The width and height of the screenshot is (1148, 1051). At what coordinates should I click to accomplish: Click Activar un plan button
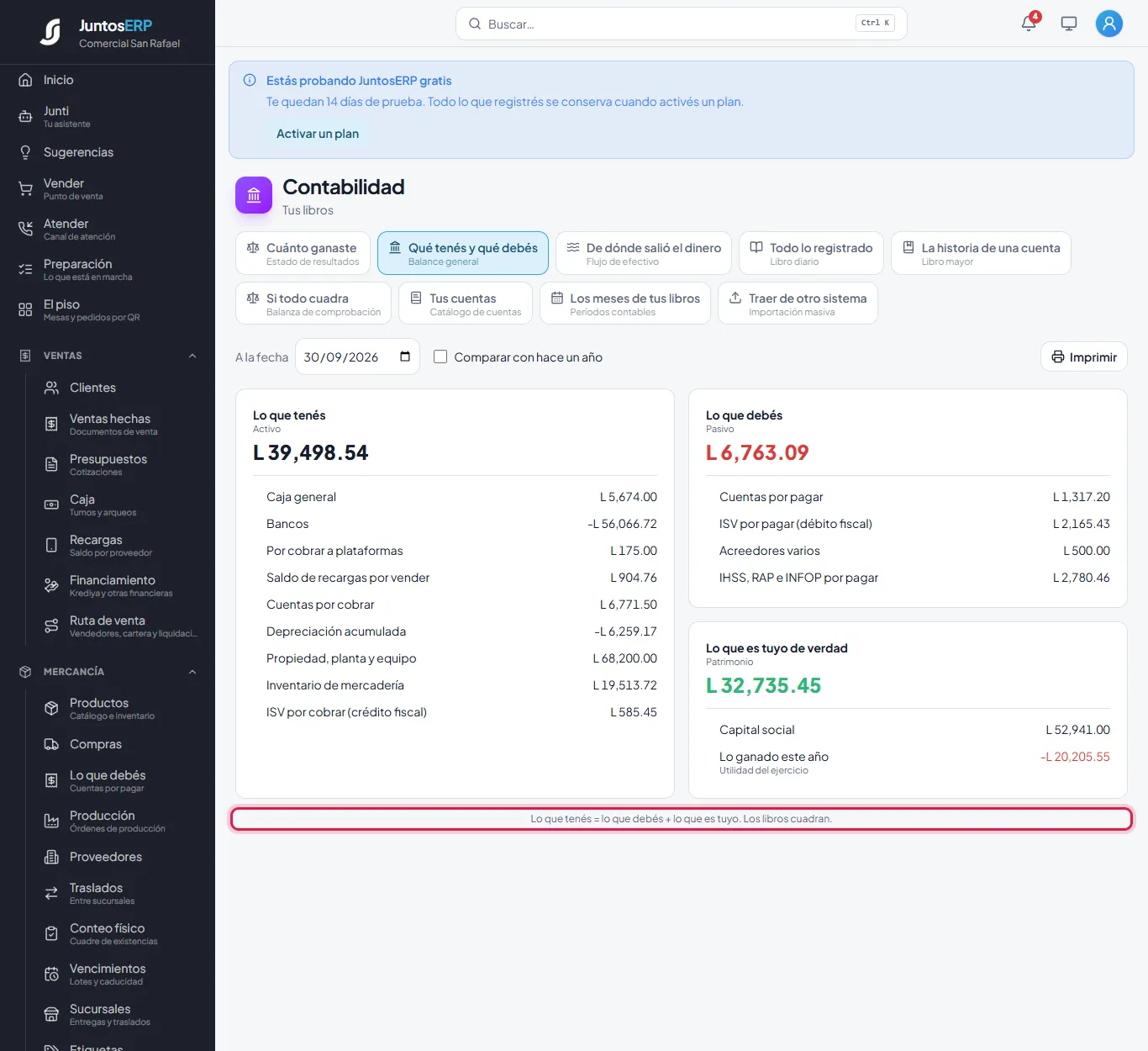tap(318, 134)
